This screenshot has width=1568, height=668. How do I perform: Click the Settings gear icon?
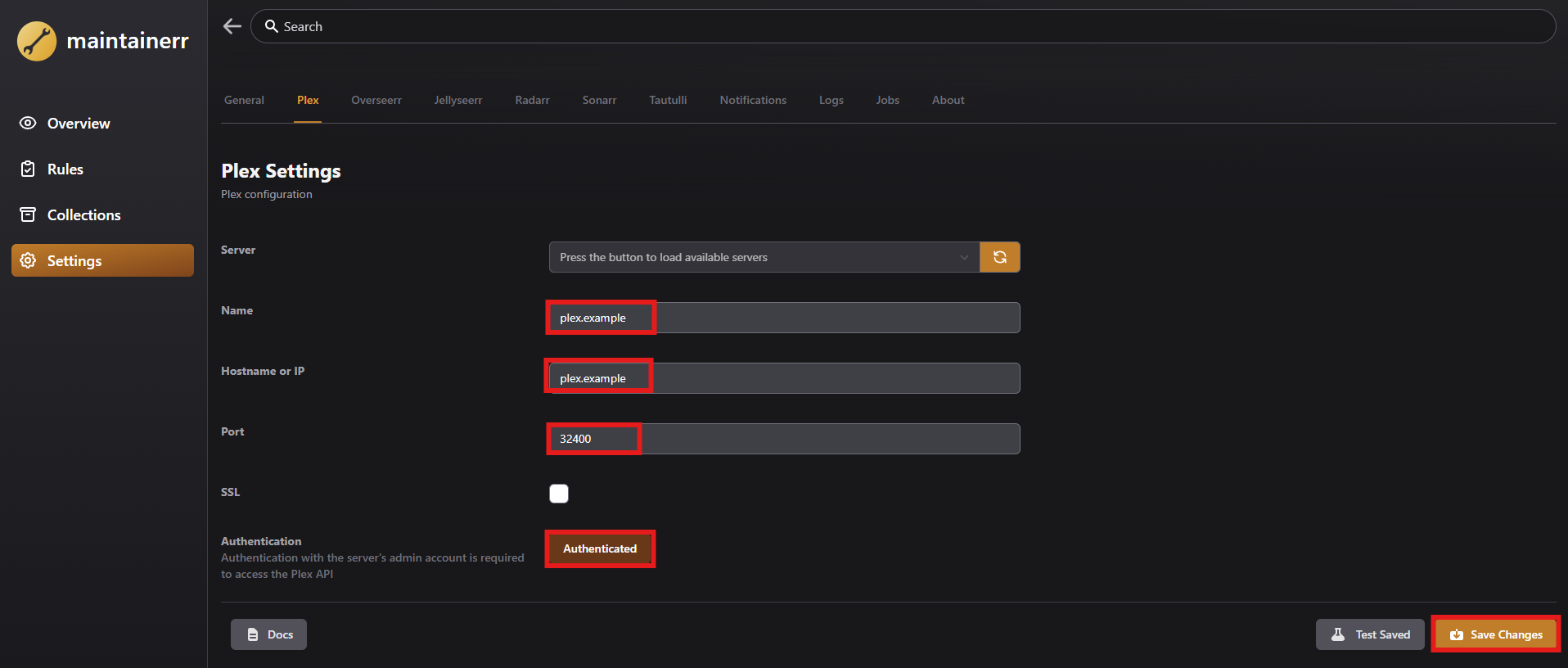(x=28, y=260)
